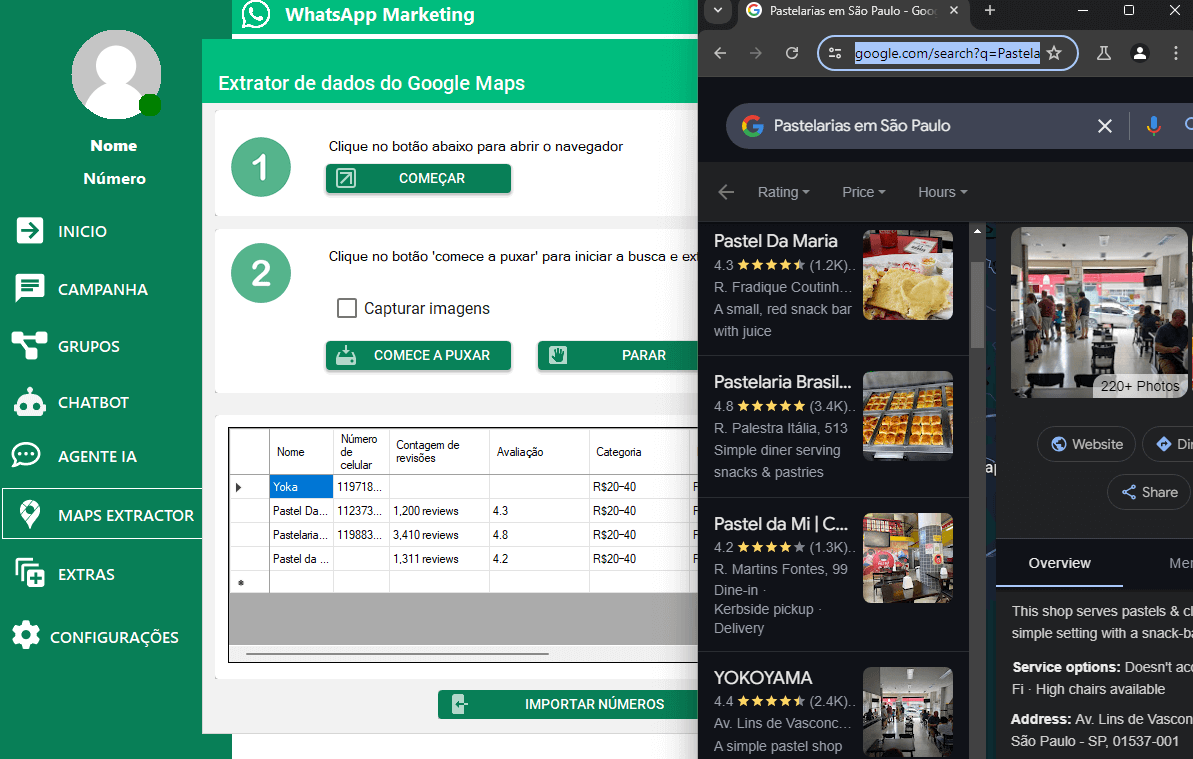Open the EXTRAS sidebar section
Viewport: 1193px width, 759px height.
point(65,574)
